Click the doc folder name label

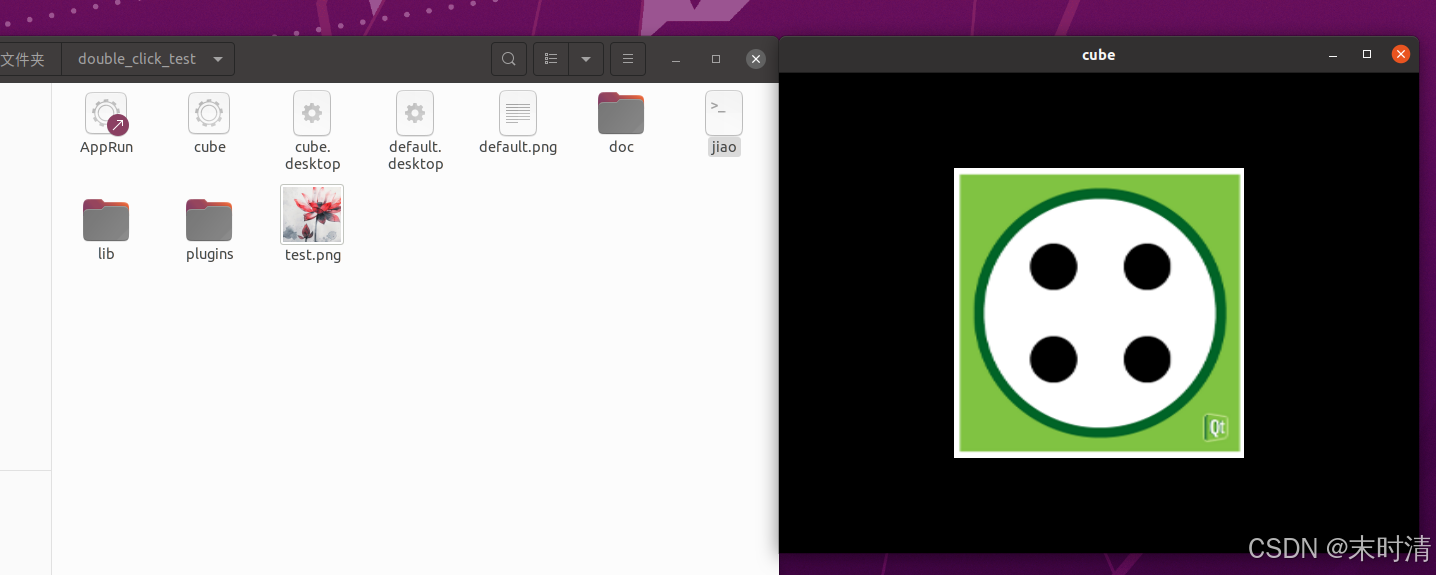tap(621, 147)
